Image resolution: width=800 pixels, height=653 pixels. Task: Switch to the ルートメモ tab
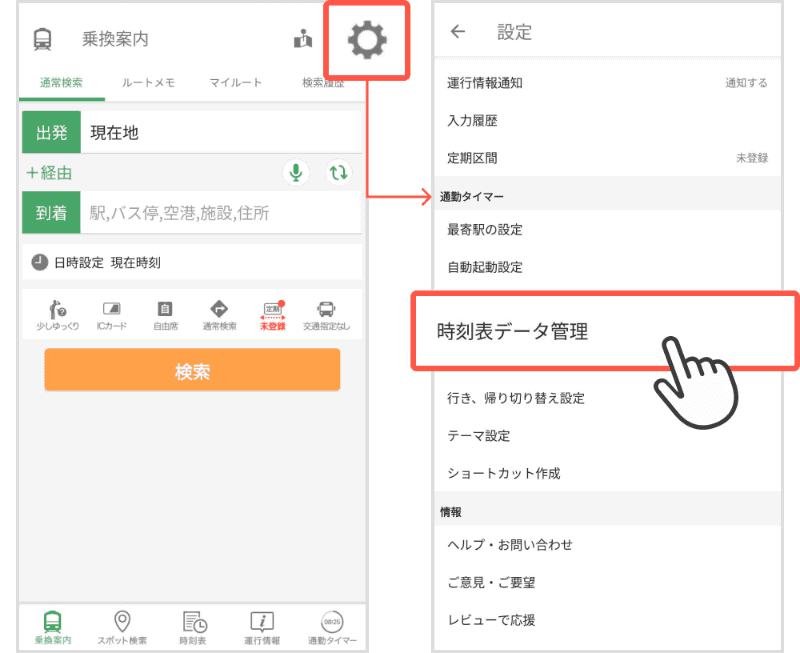point(150,82)
